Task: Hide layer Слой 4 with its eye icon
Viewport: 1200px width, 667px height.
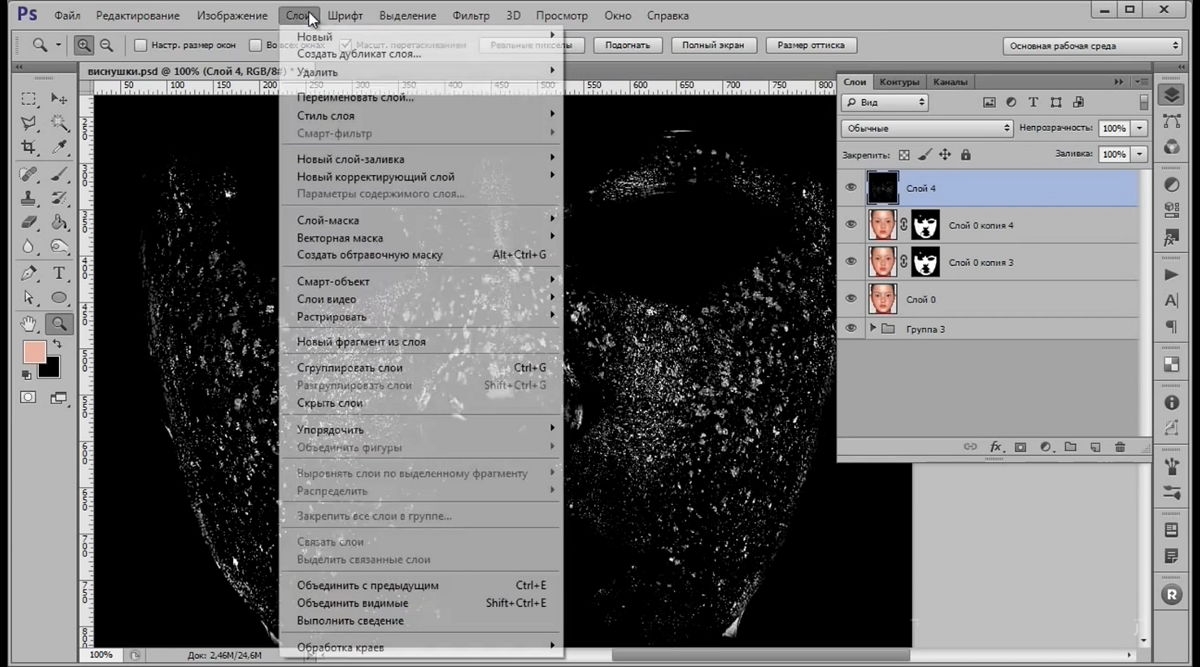Action: point(851,187)
